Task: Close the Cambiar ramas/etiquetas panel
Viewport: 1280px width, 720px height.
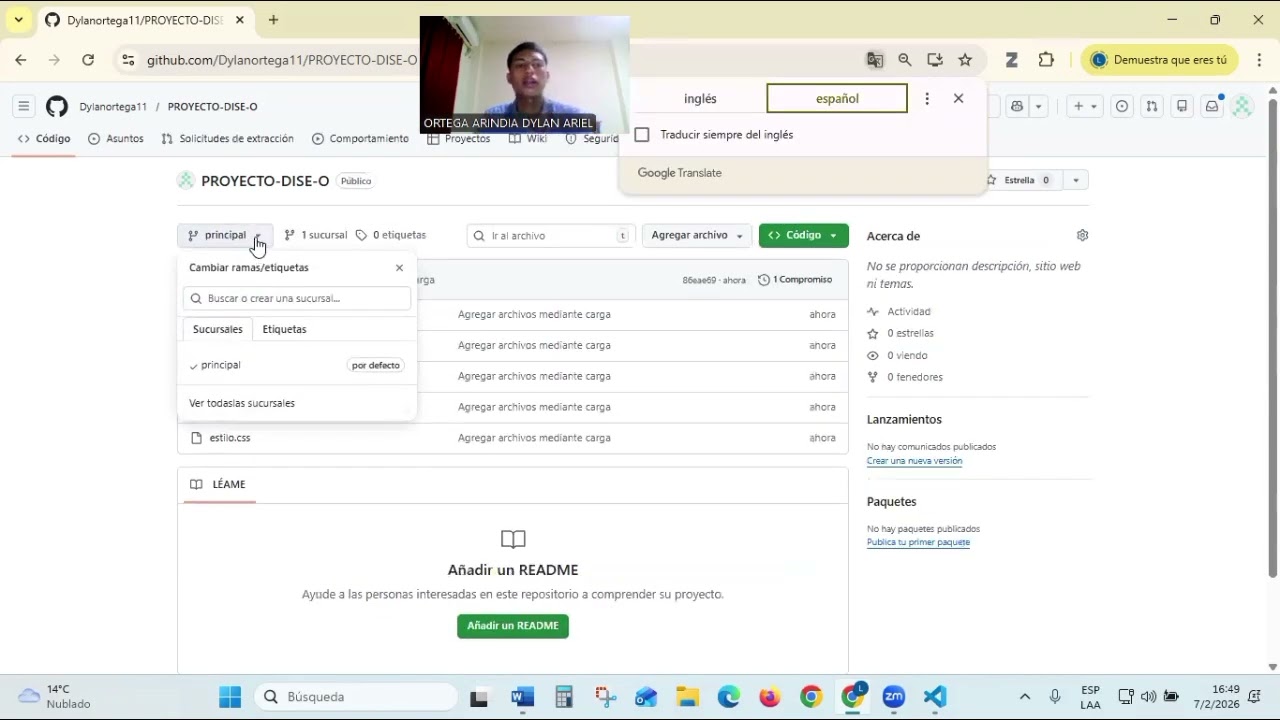Action: tap(399, 268)
